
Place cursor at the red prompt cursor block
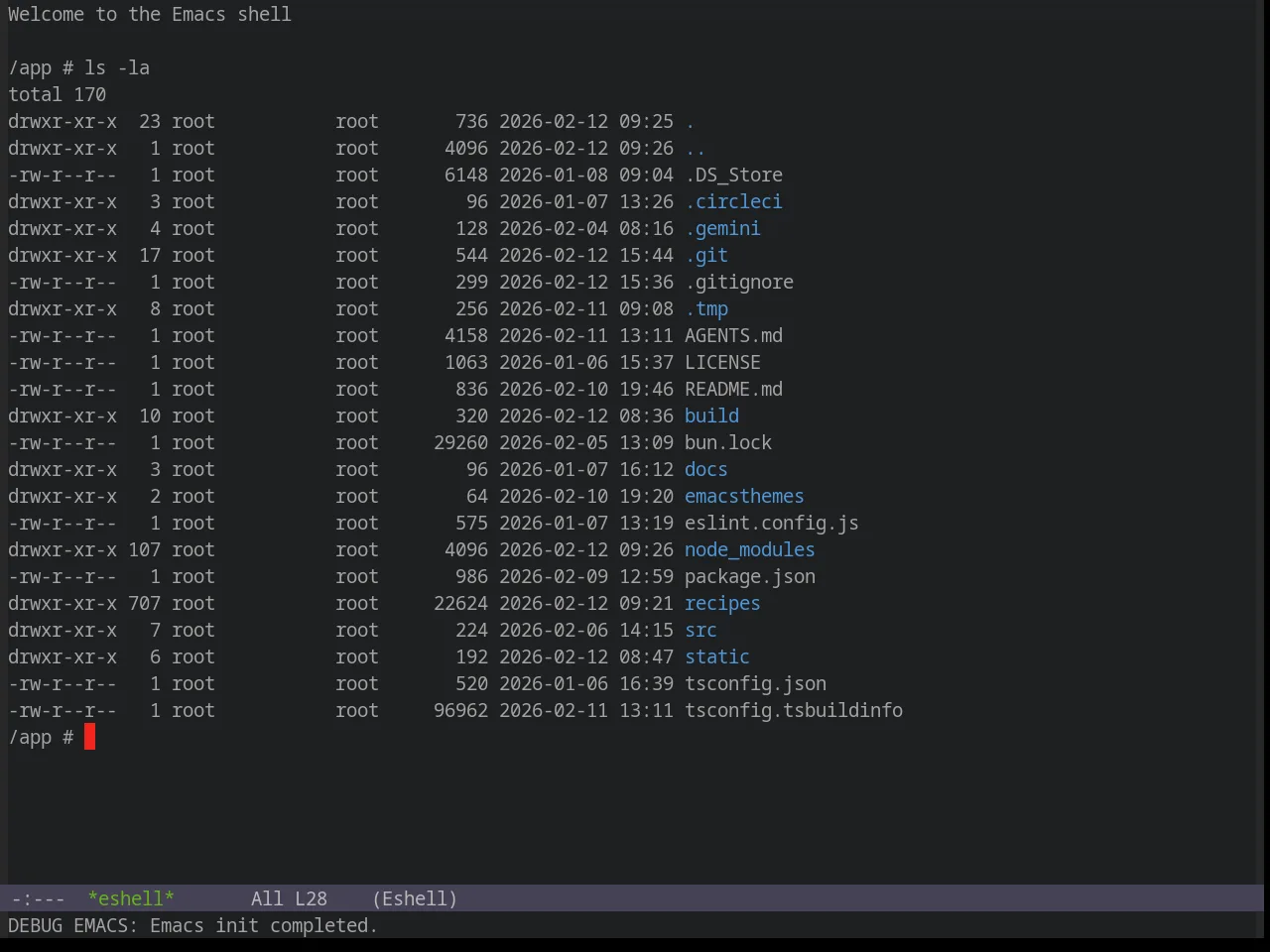point(89,737)
